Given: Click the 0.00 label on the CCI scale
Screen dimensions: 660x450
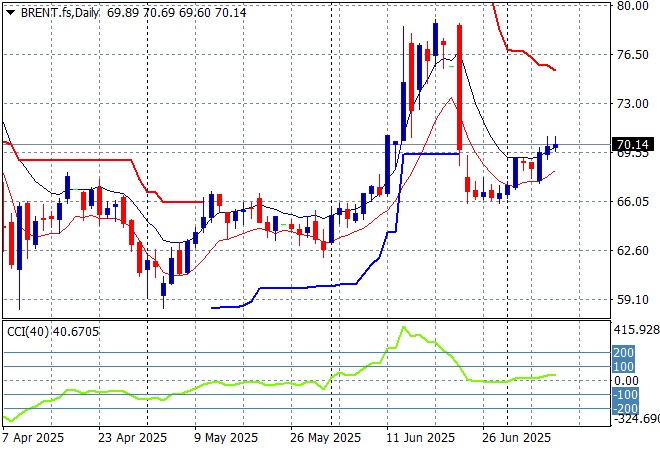Looking at the screenshot, I should (x=626, y=381).
